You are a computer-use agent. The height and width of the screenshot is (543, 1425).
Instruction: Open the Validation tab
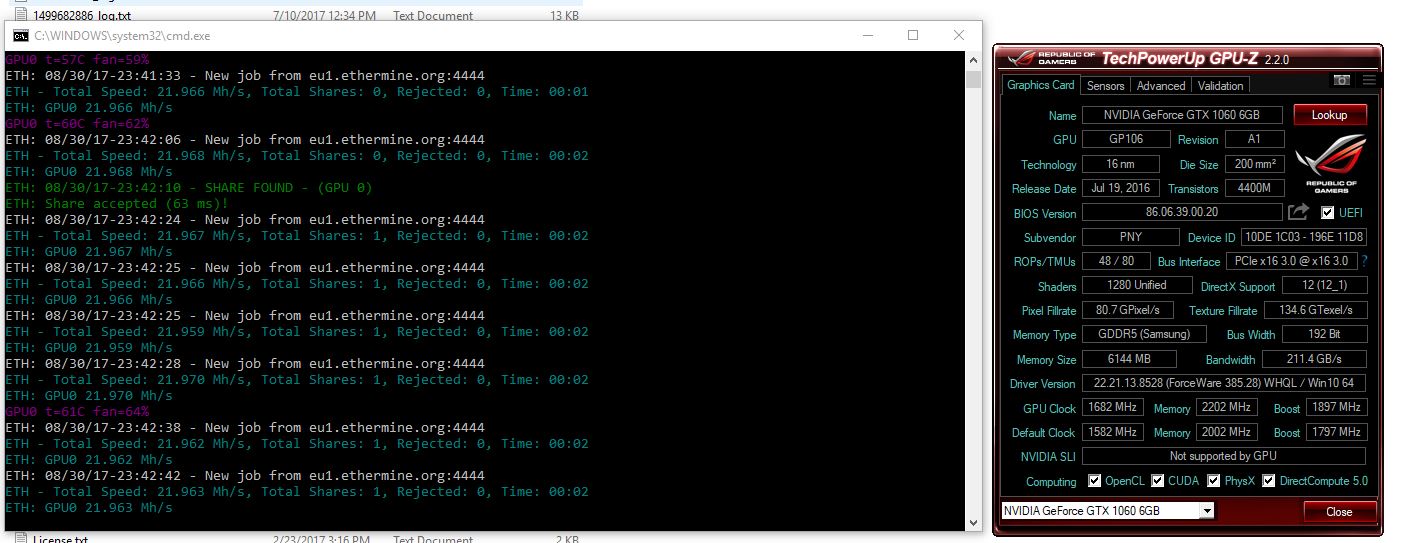click(x=1221, y=86)
